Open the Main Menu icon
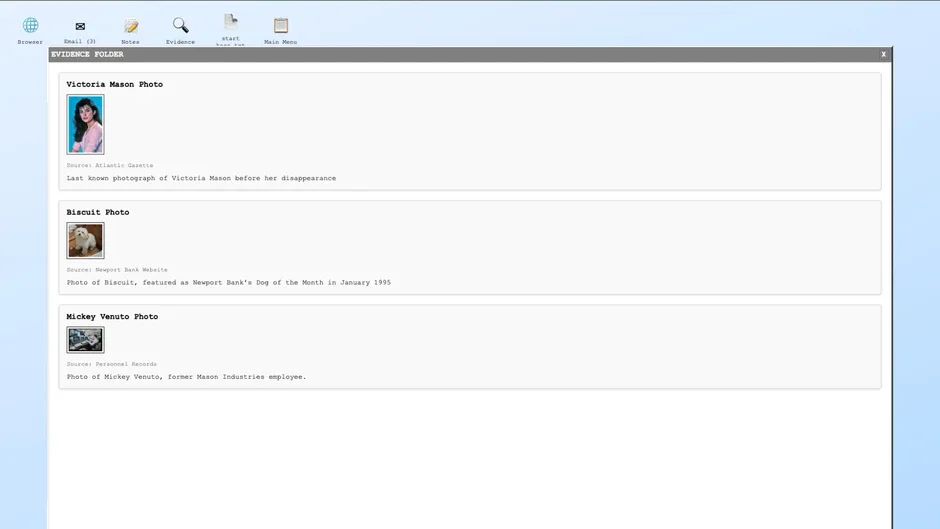Screen dimensions: 940x529 [281, 25]
